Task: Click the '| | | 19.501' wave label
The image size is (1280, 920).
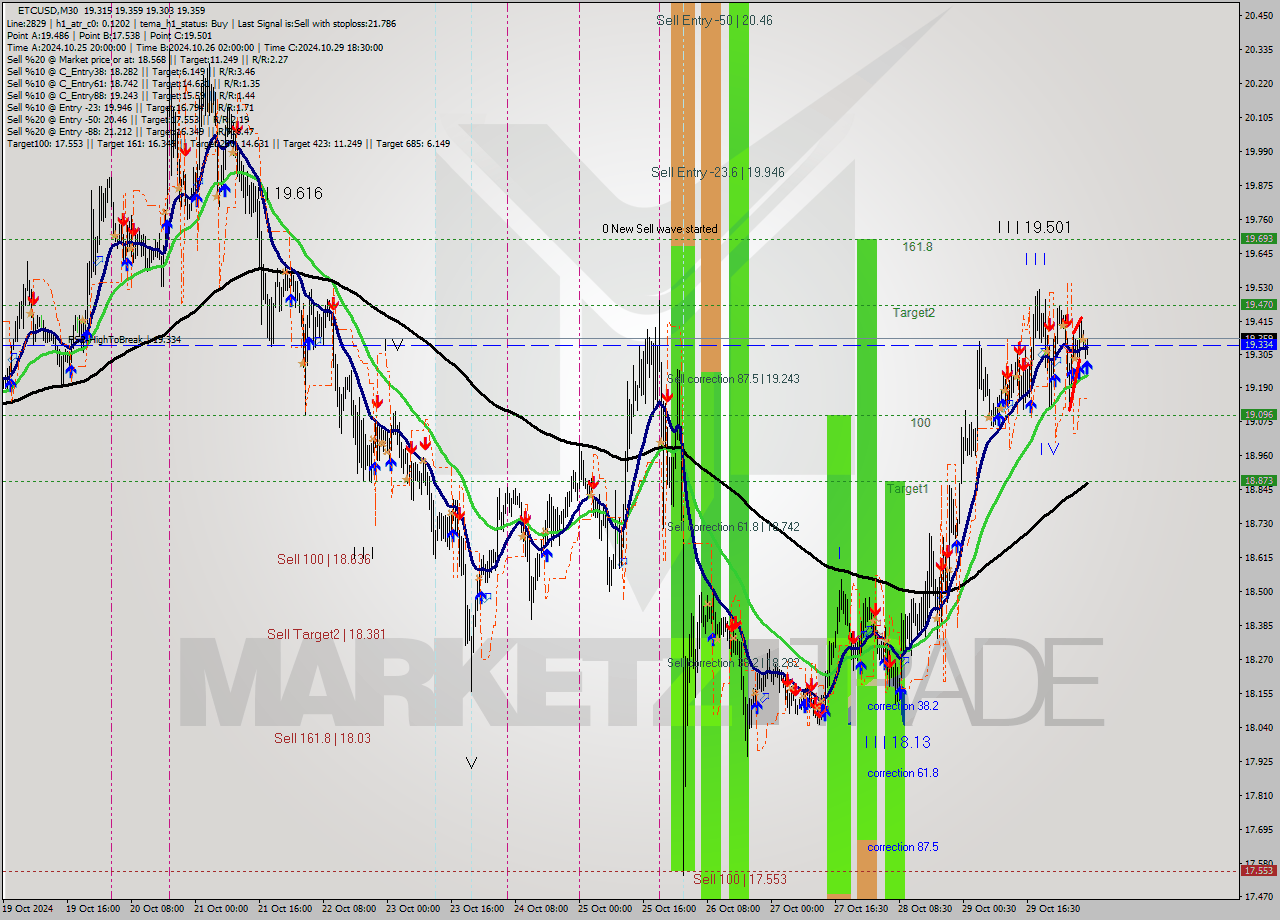Action: pyautogui.click(x=1034, y=228)
